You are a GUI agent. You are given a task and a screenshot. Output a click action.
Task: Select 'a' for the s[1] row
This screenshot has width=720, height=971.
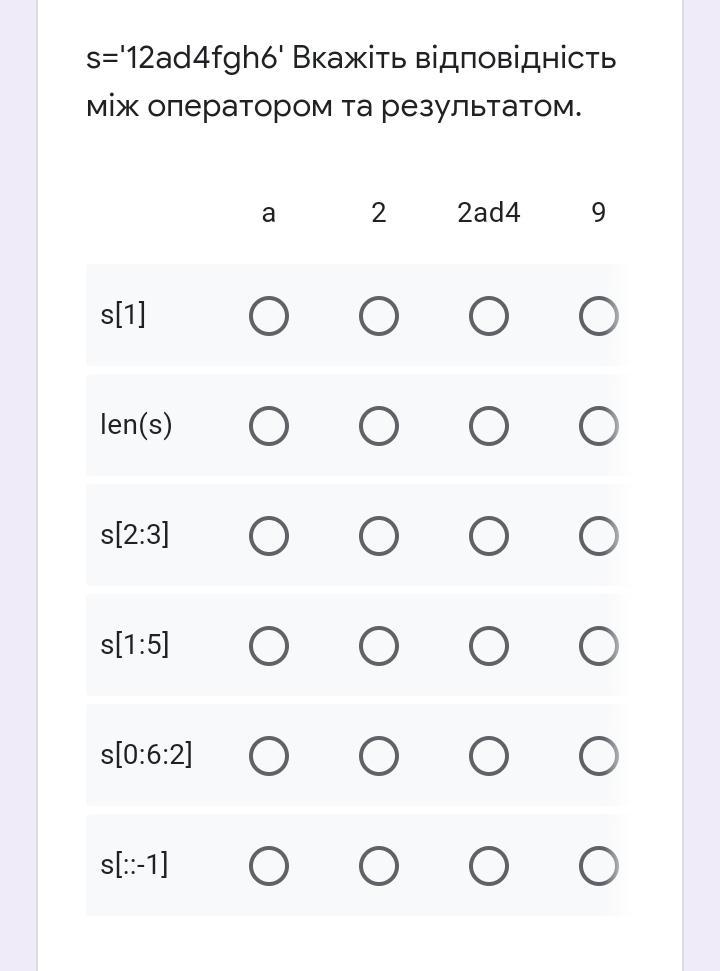[269, 316]
